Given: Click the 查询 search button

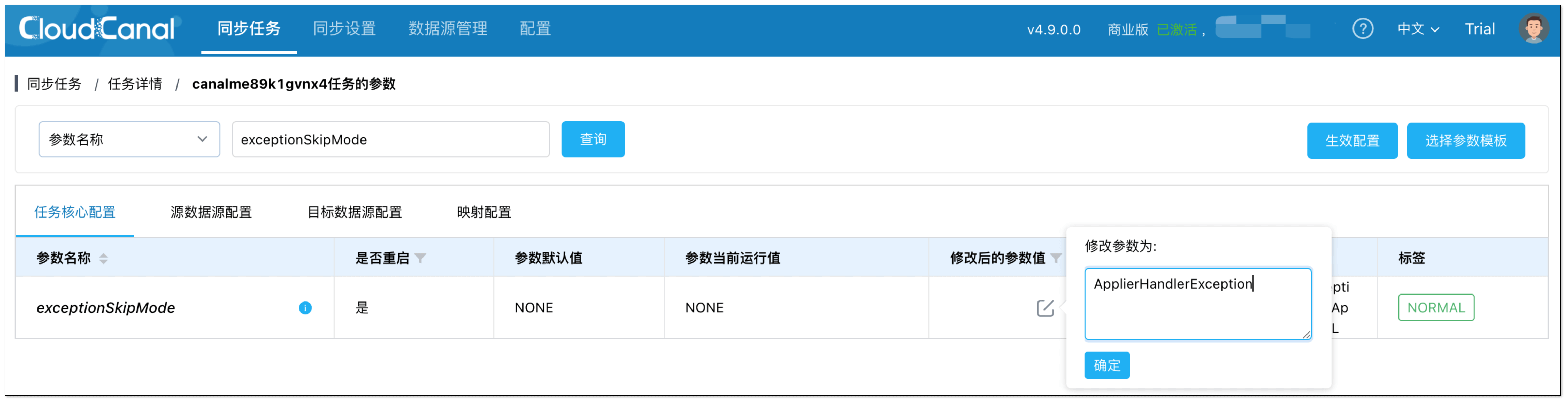Looking at the screenshot, I should pos(592,139).
